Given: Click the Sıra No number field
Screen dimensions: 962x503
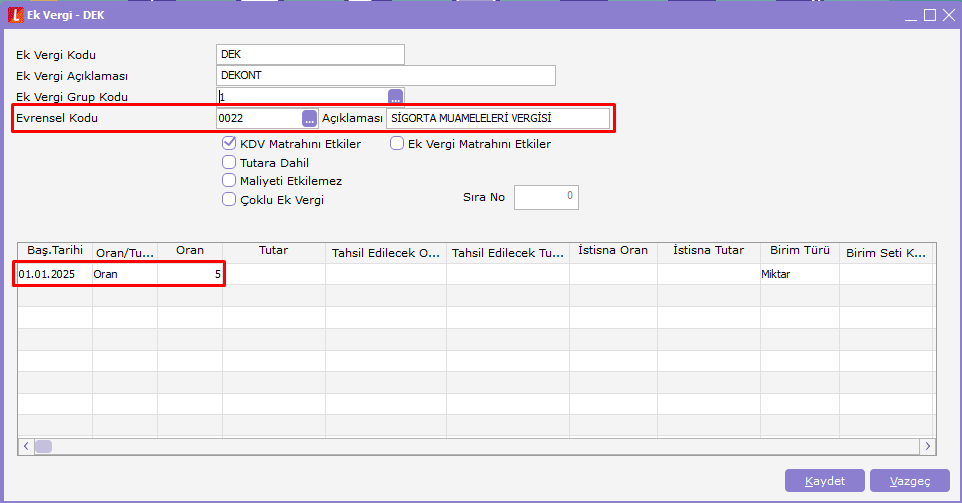Looking at the screenshot, I should (x=546, y=197).
